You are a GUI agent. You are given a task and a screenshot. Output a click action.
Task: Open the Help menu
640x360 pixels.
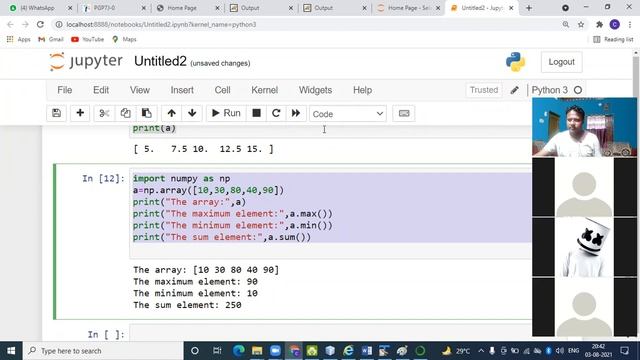pos(362,90)
